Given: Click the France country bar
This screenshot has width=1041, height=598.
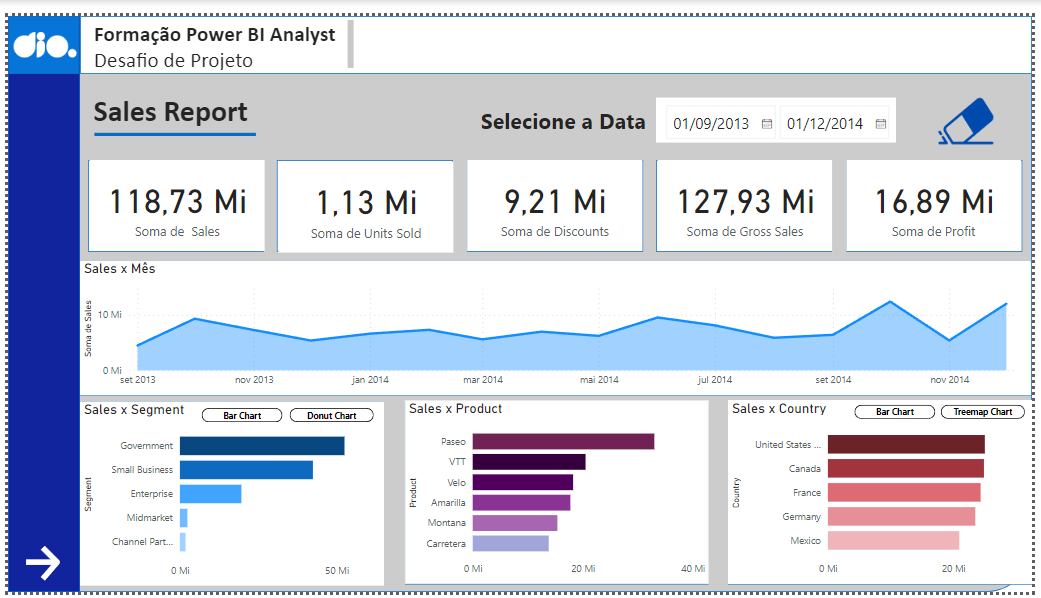Looking at the screenshot, I should (904, 492).
